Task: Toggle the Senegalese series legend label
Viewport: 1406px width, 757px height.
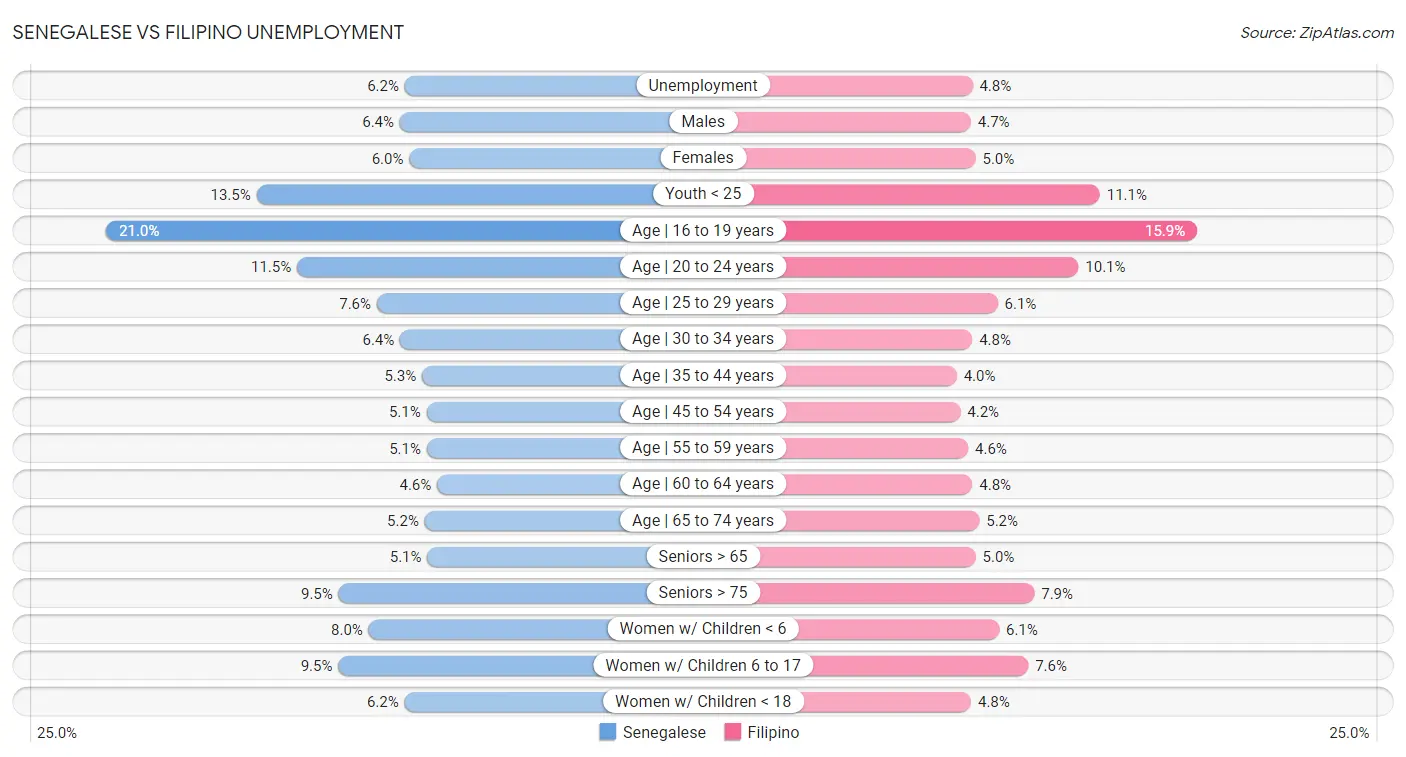Action: (x=664, y=732)
